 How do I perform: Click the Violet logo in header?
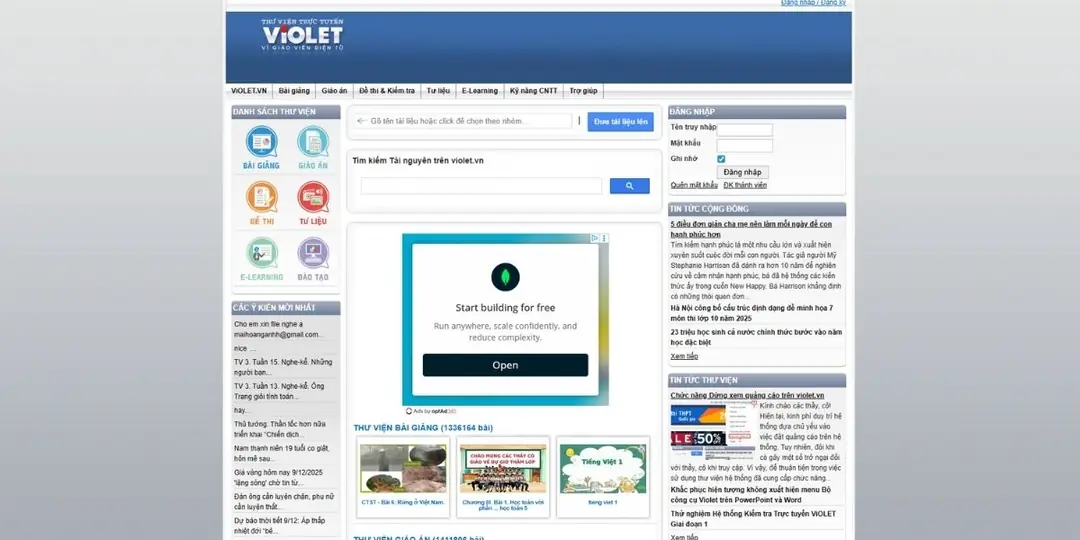point(302,35)
